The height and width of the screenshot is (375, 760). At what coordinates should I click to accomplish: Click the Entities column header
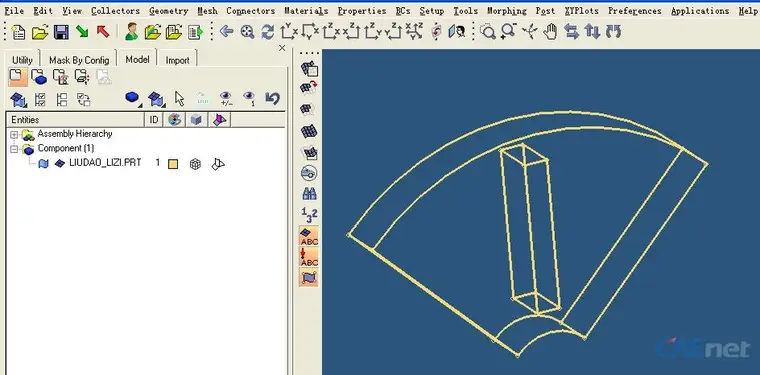(75, 120)
